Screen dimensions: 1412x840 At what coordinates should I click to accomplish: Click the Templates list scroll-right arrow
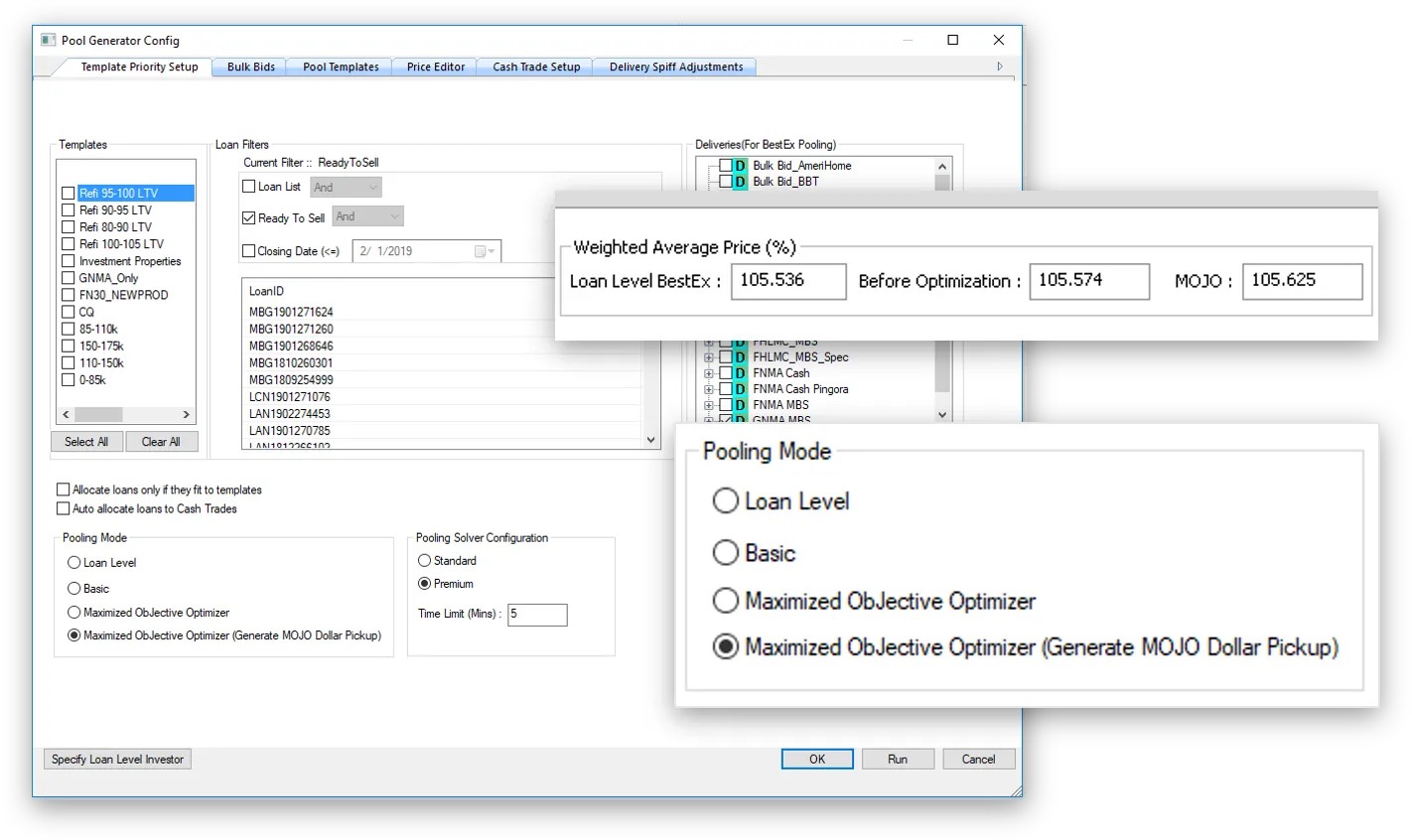[x=186, y=414]
